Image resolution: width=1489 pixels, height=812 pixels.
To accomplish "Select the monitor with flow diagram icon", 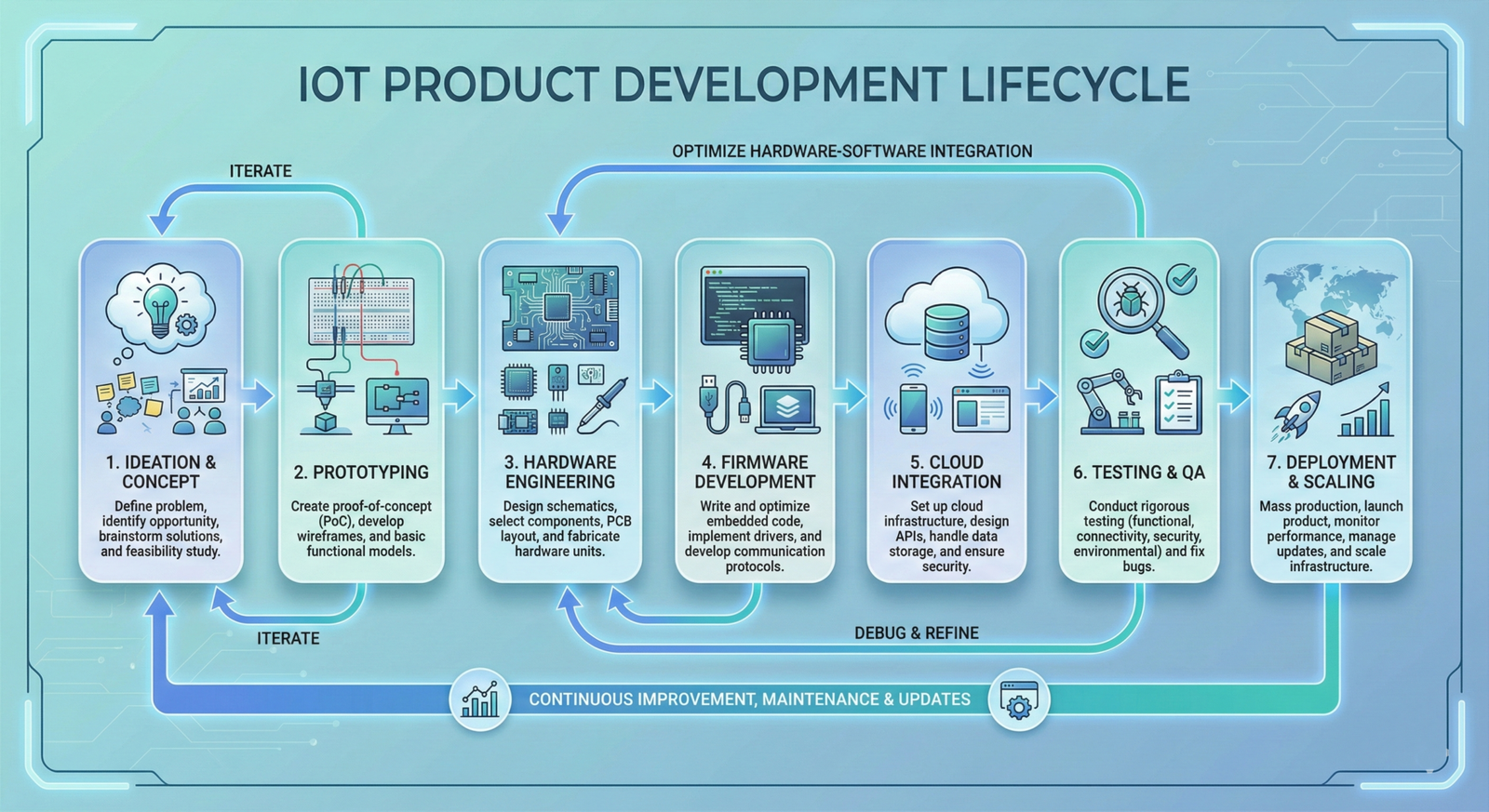I will pos(397,406).
